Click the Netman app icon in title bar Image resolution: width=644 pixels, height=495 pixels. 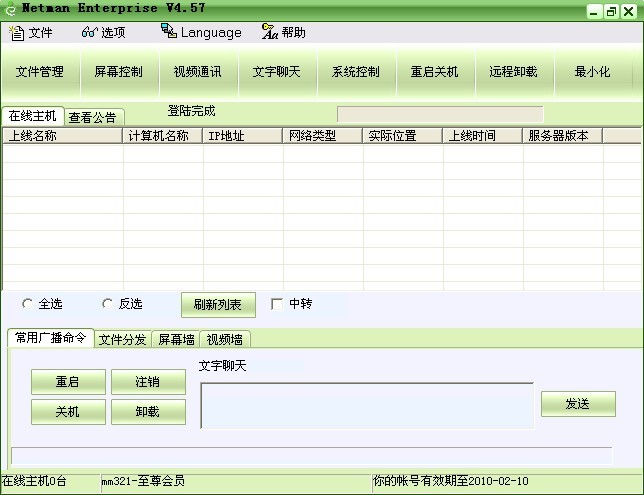[x=9, y=9]
